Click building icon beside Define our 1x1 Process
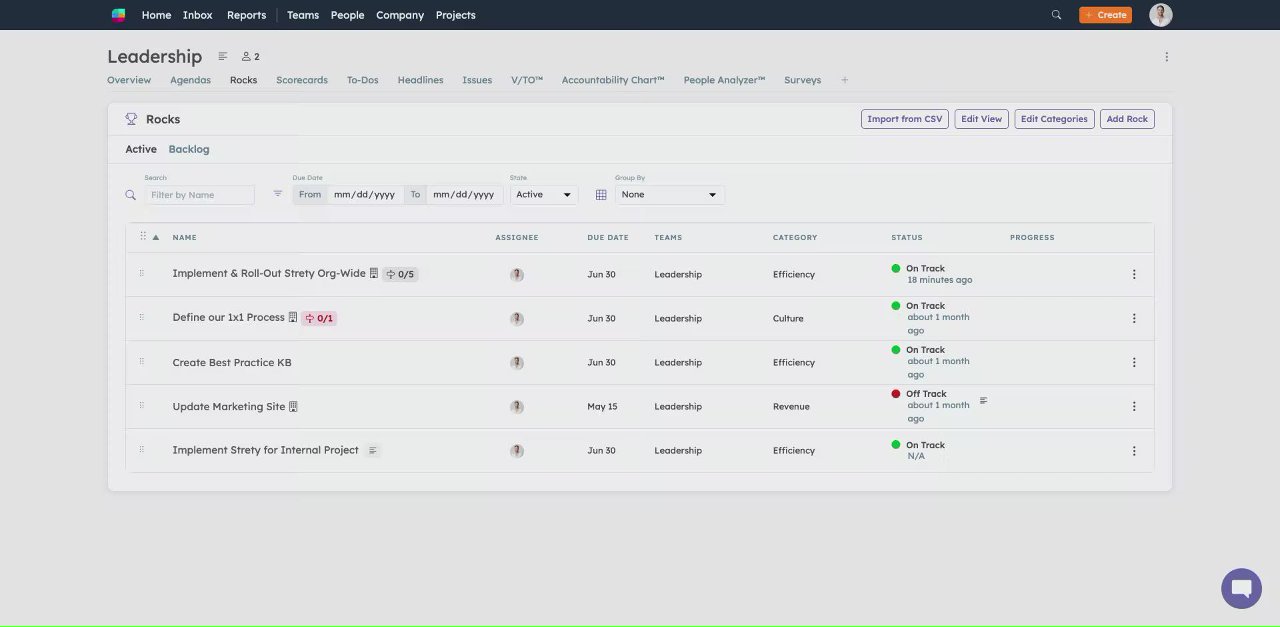1280x627 pixels. (x=293, y=318)
